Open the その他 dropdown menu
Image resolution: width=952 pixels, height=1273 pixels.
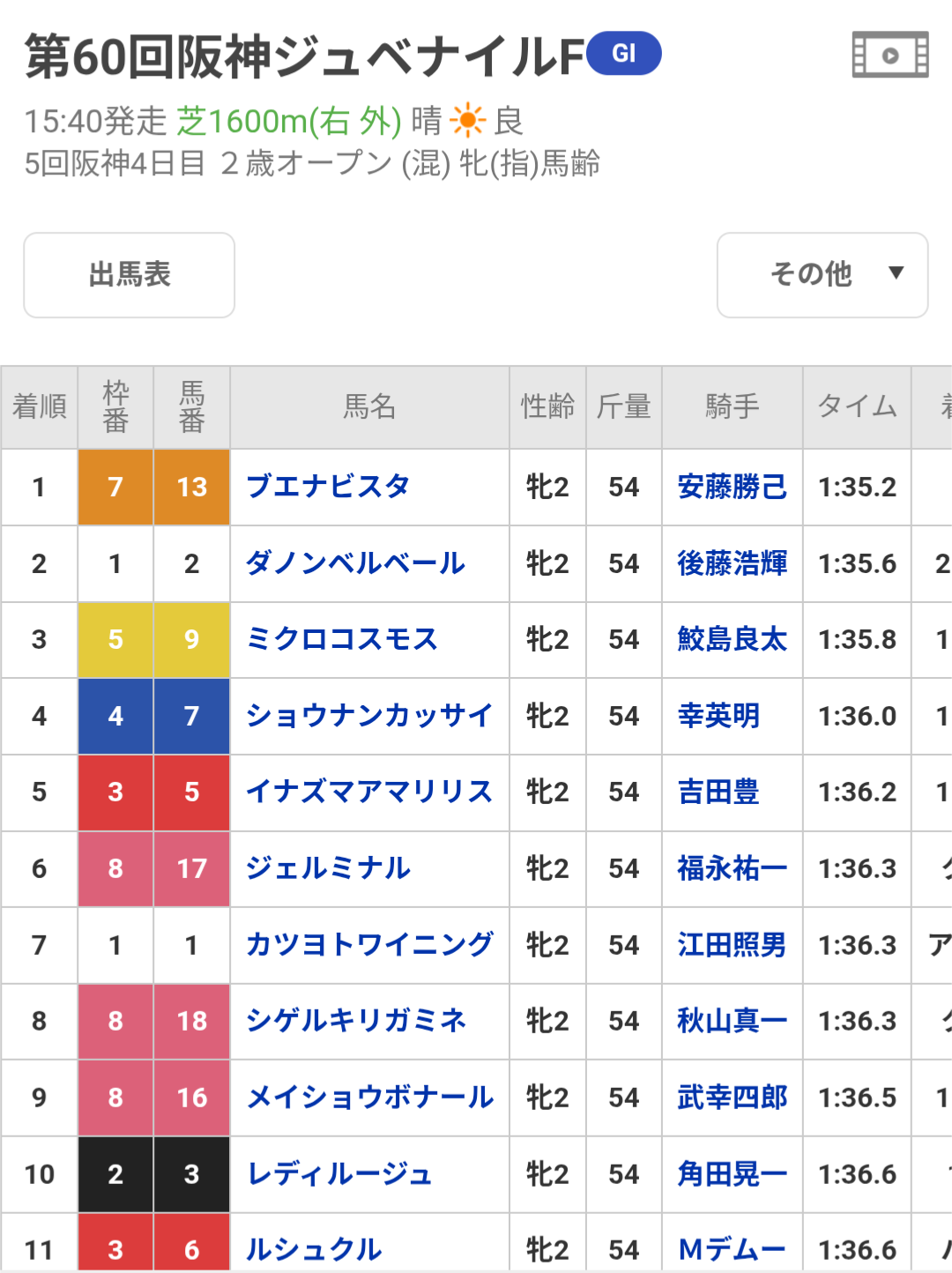pos(822,274)
